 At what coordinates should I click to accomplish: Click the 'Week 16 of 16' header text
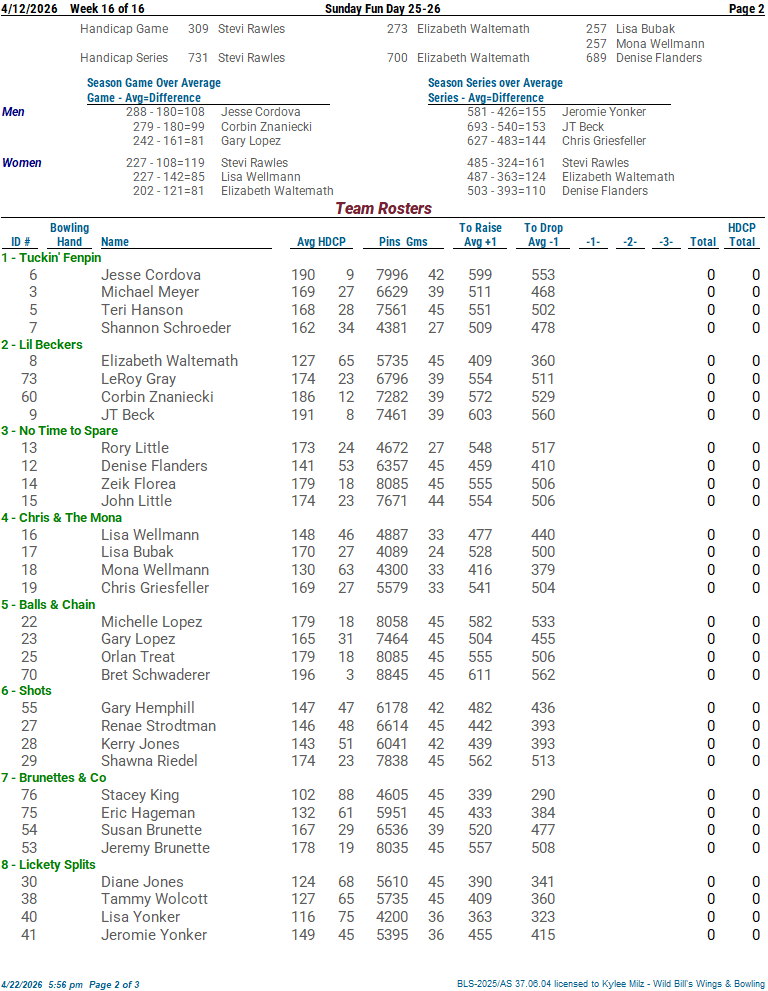(x=107, y=9)
